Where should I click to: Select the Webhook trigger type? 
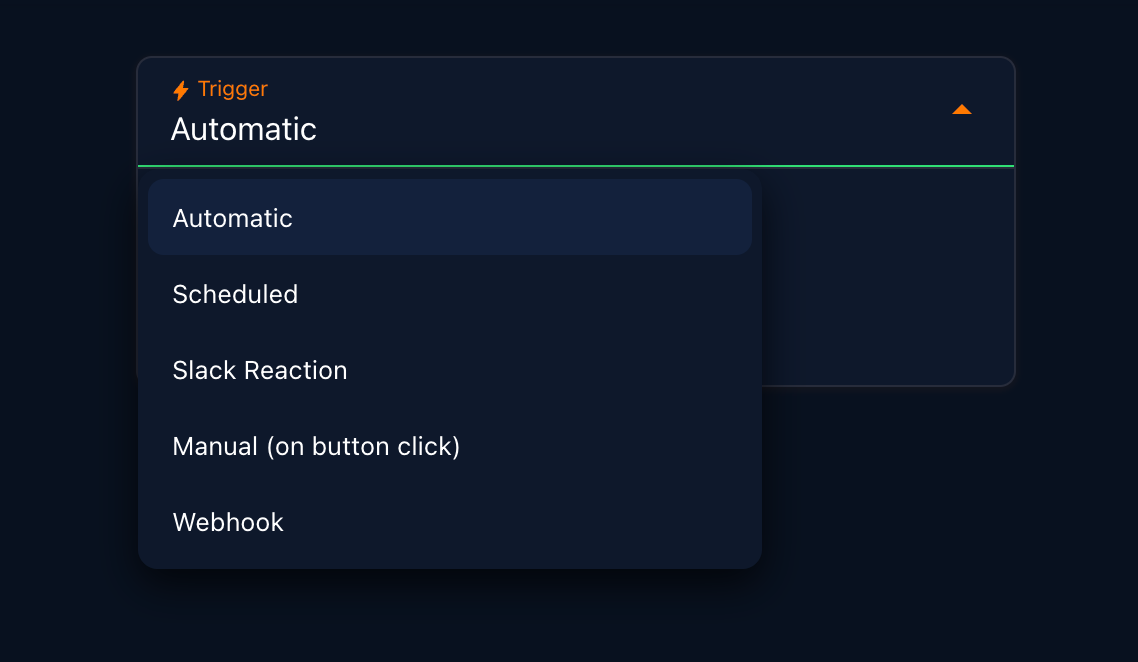click(228, 522)
